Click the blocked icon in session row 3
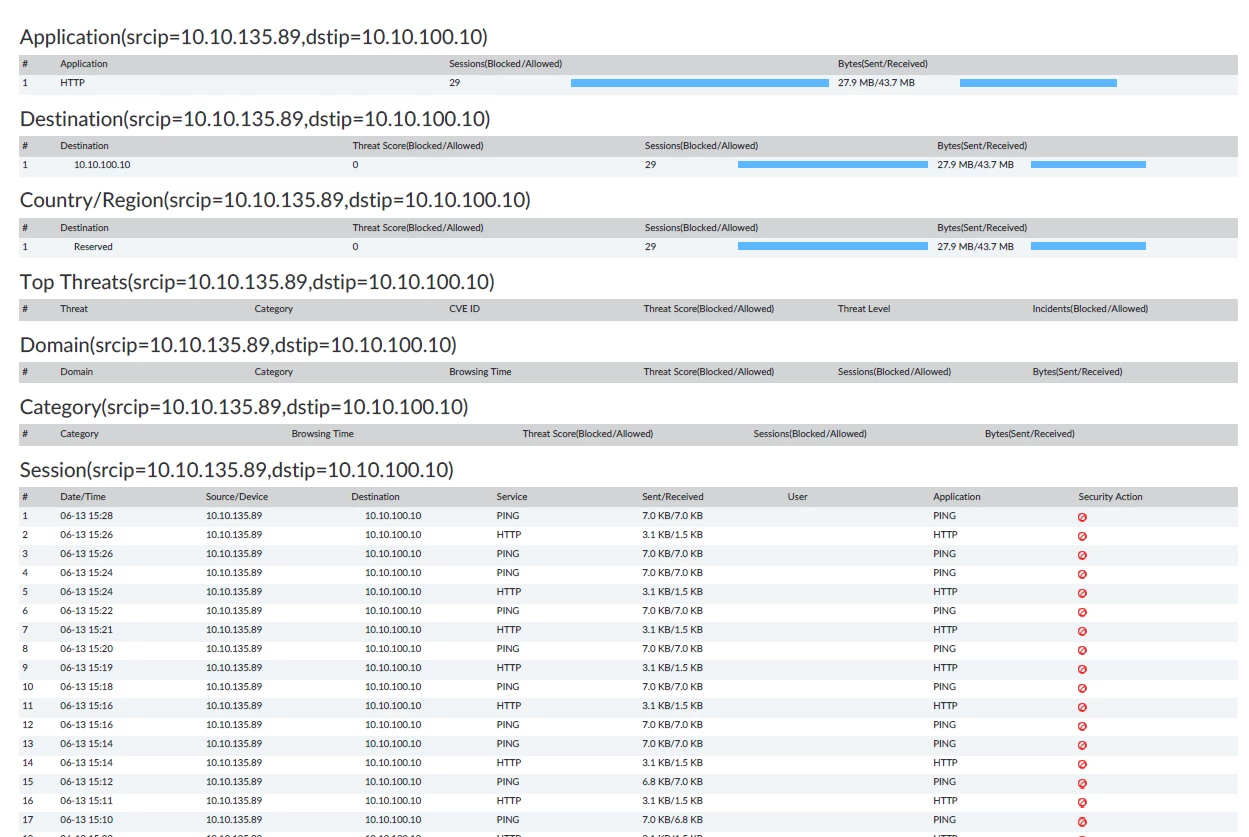 (1082, 555)
